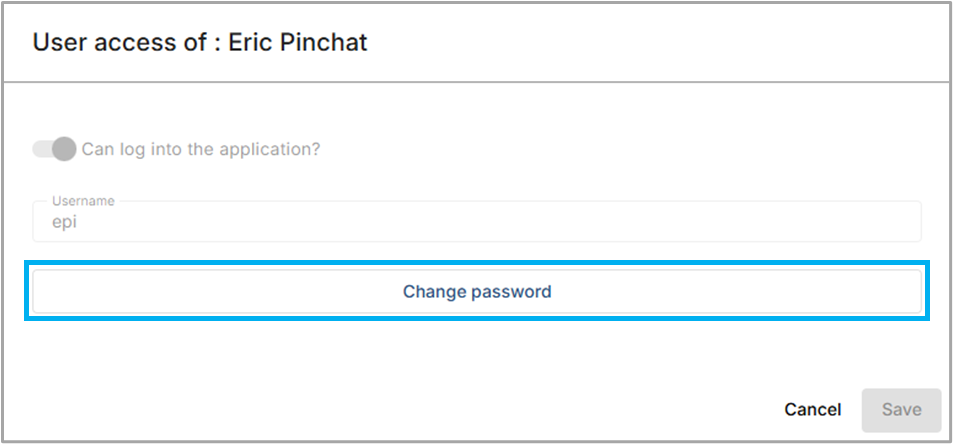Click the grey toggle knob beside login question

[64, 149]
